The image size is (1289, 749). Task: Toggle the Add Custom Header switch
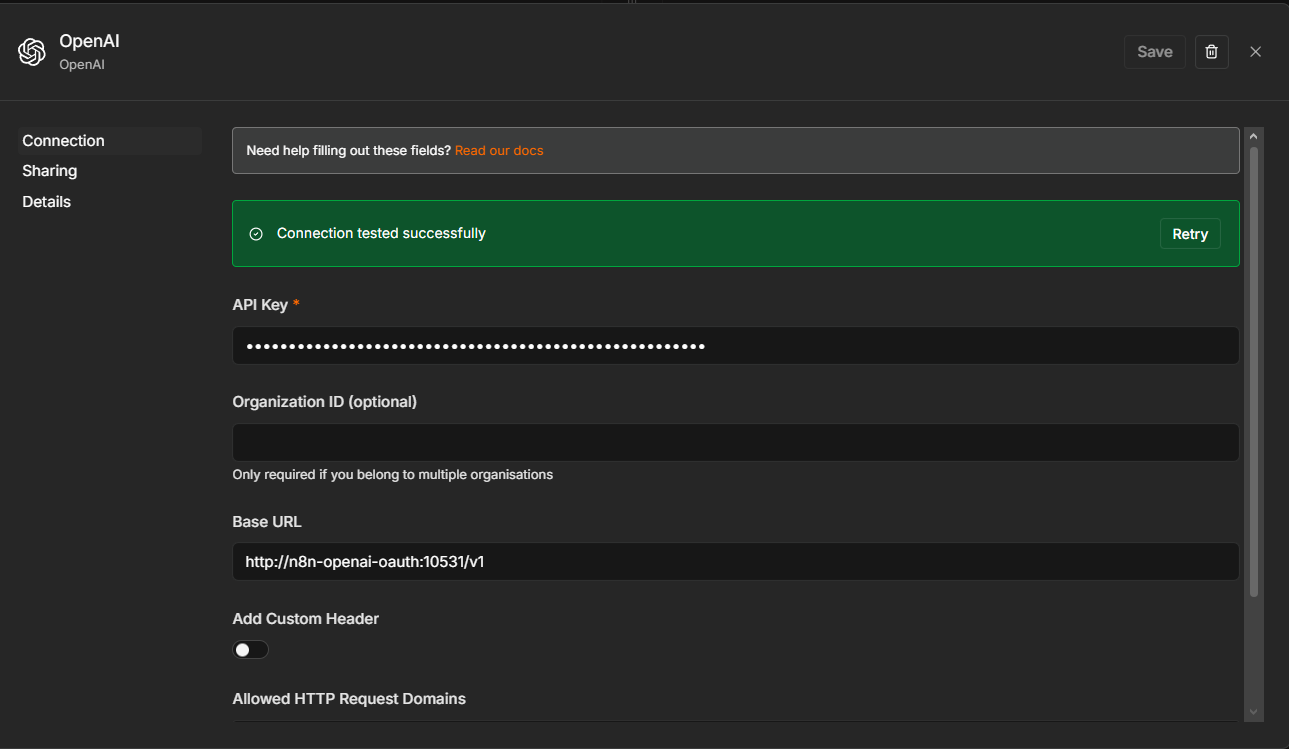tap(251, 650)
